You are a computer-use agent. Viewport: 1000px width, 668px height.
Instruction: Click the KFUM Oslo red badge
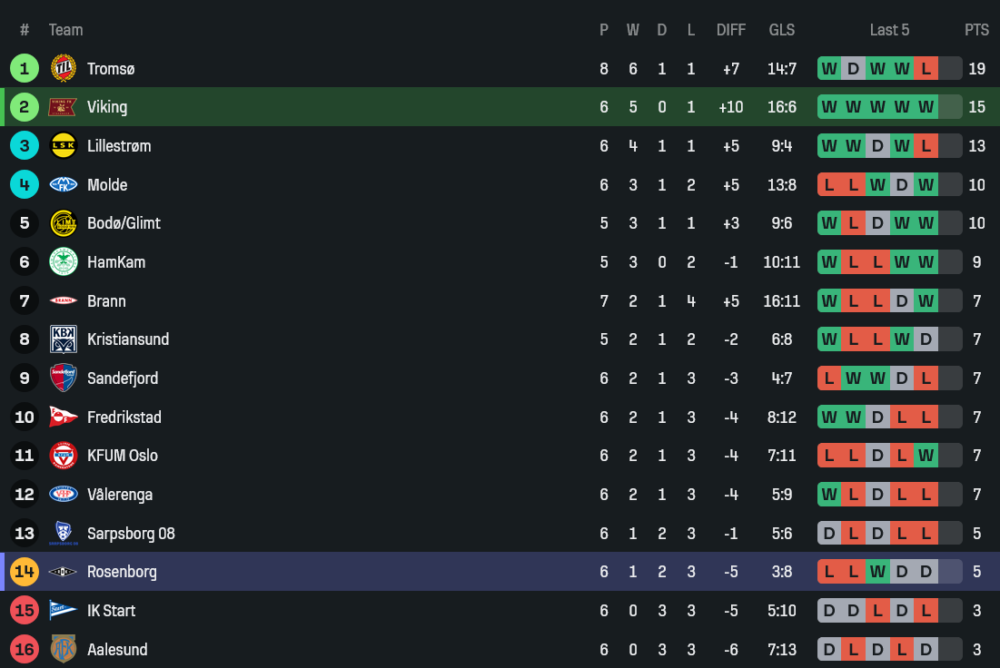click(x=63, y=455)
